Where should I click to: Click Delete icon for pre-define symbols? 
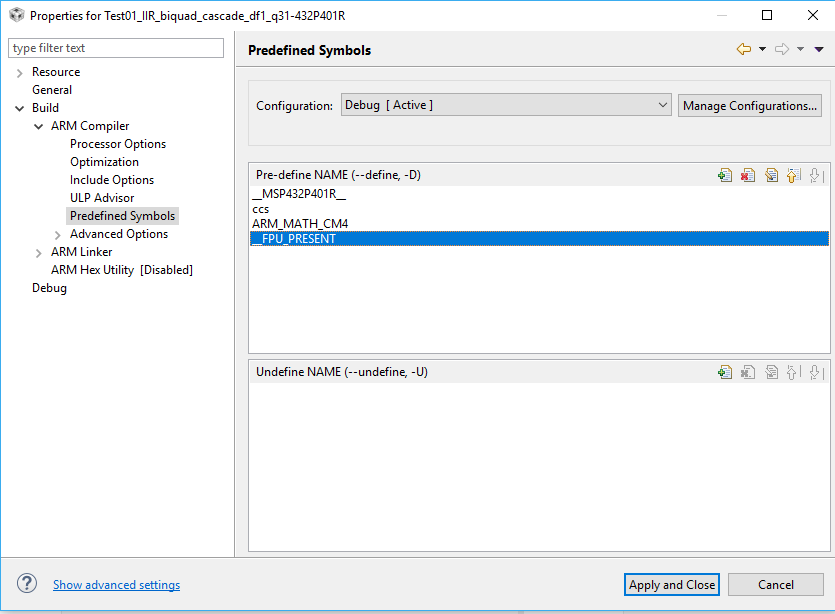pyautogui.click(x=748, y=175)
